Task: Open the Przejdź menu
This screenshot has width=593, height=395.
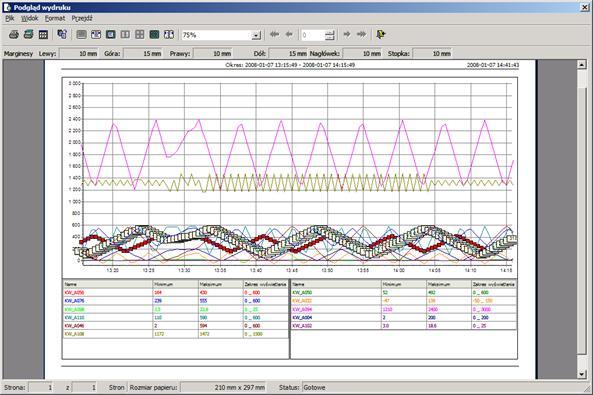Action: 82,18
